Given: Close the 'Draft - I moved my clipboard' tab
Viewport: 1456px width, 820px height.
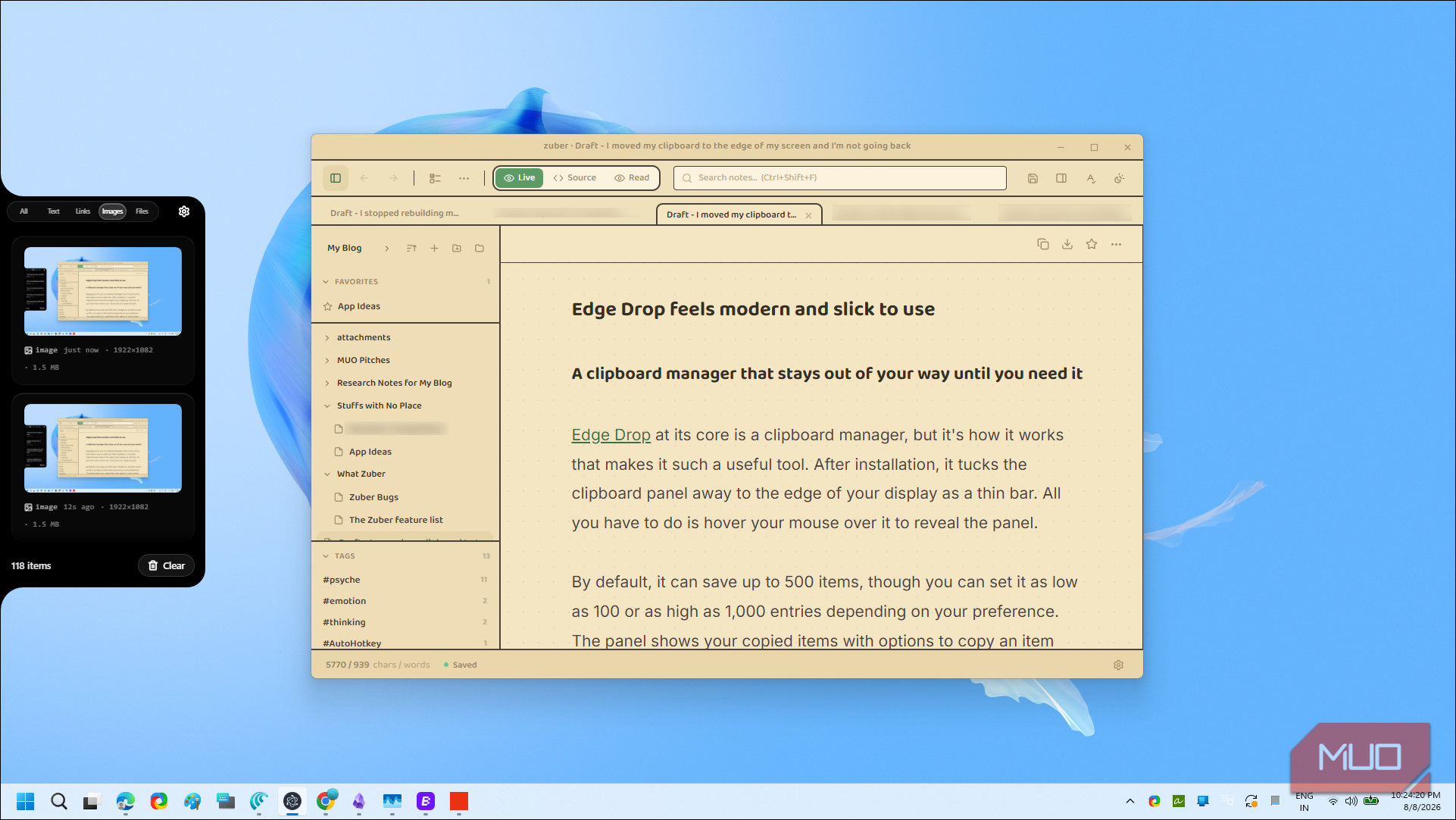Looking at the screenshot, I should coord(808,215).
